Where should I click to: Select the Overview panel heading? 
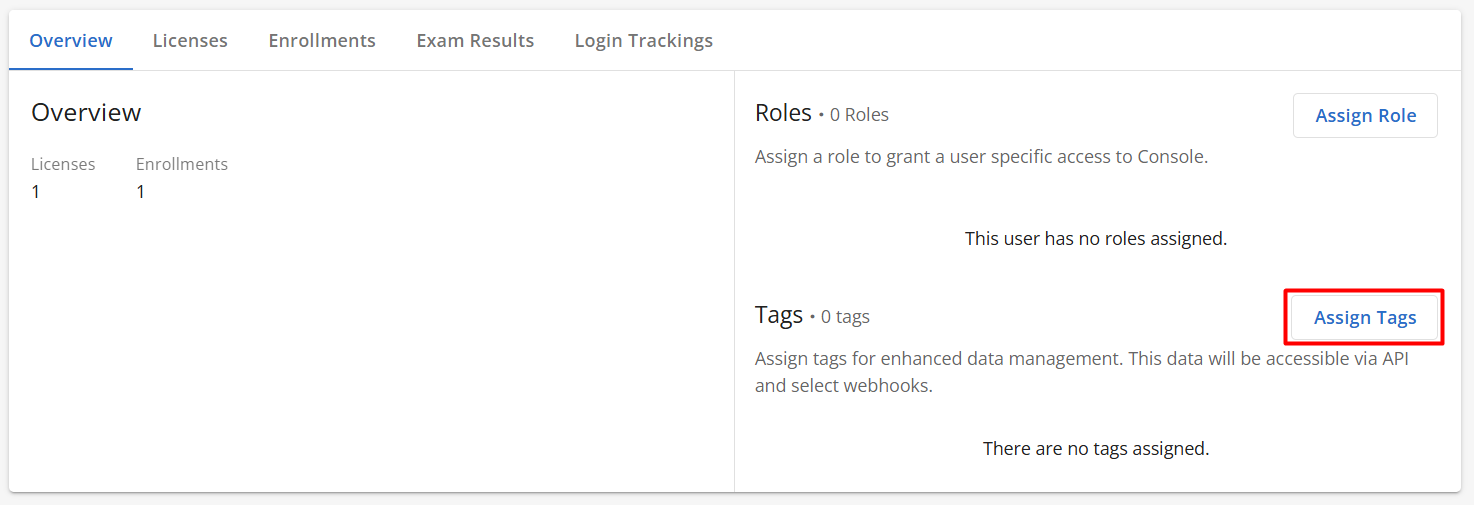point(86,113)
